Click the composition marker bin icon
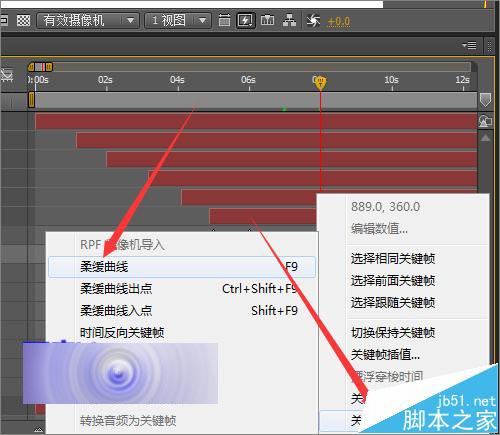This screenshot has height=435, width=500. click(x=485, y=100)
